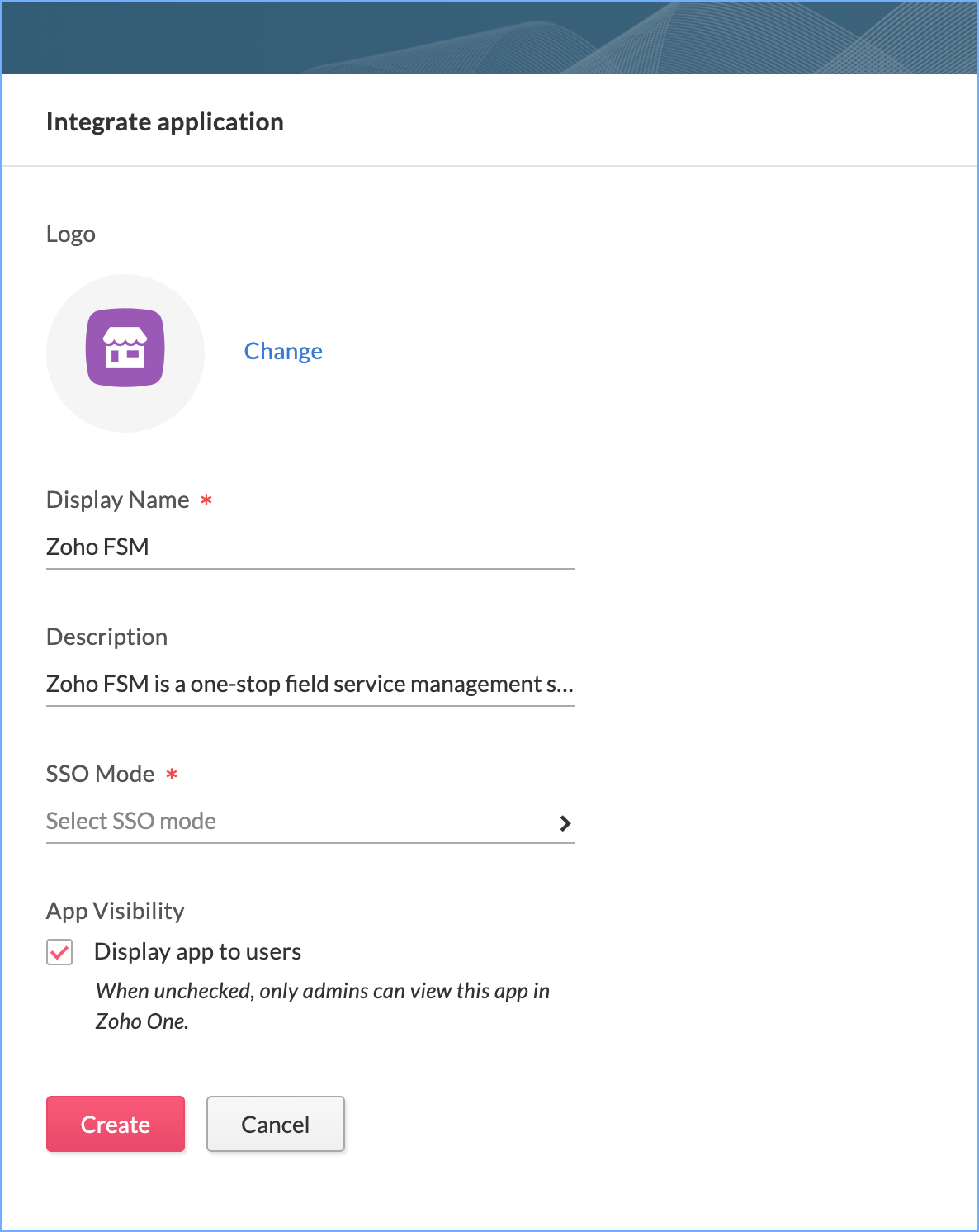Click the Change logo link
The image size is (979, 1232).
(283, 351)
